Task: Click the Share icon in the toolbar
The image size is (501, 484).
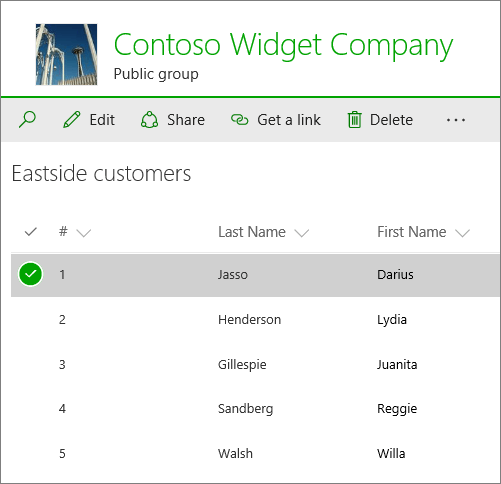Action: pyautogui.click(x=149, y=120)
